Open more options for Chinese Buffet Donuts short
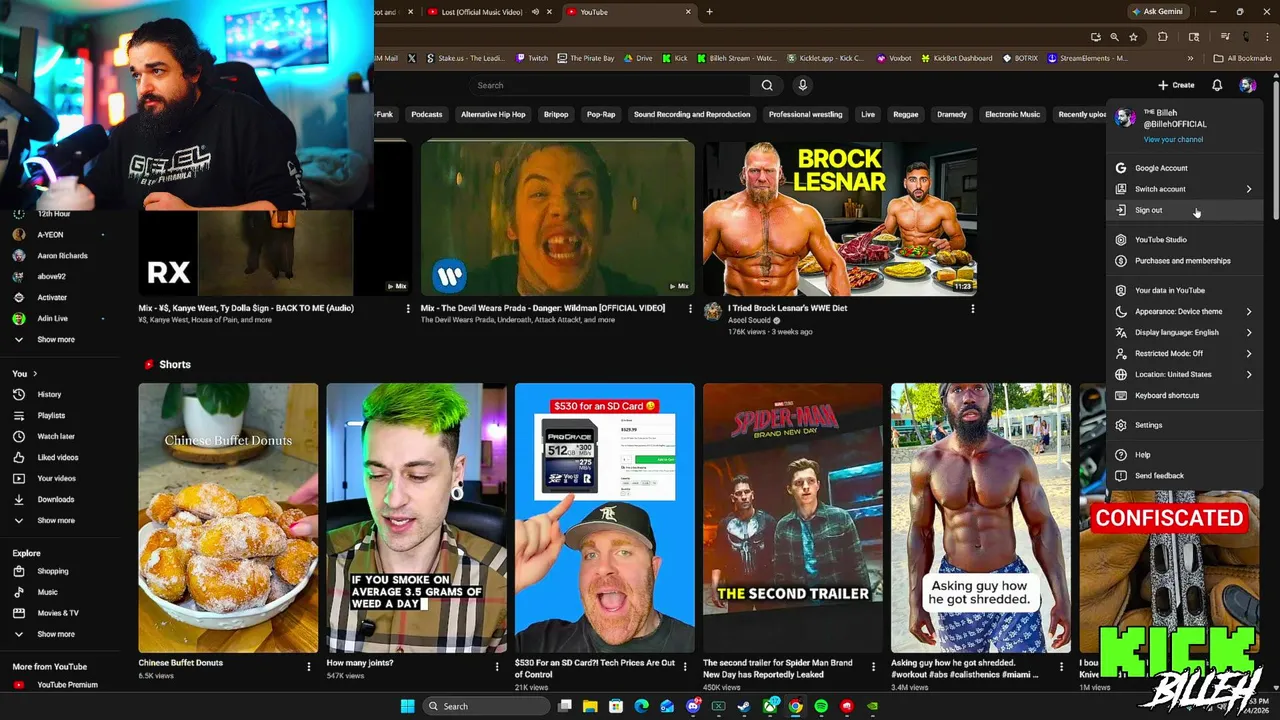Viewport: 1280px width, 720px height. (x=308, y=666)
